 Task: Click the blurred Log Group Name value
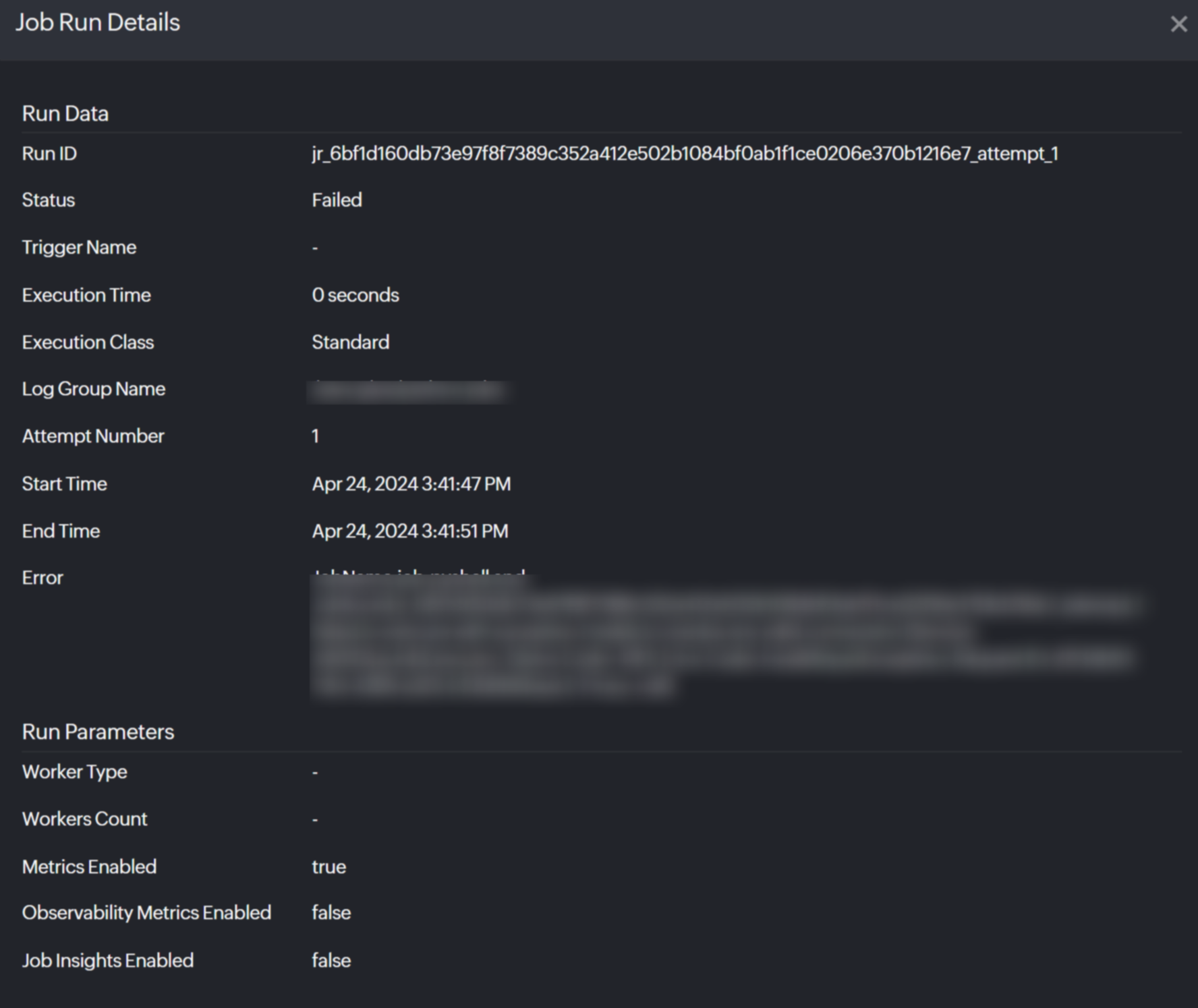click(x=407, y=391)
